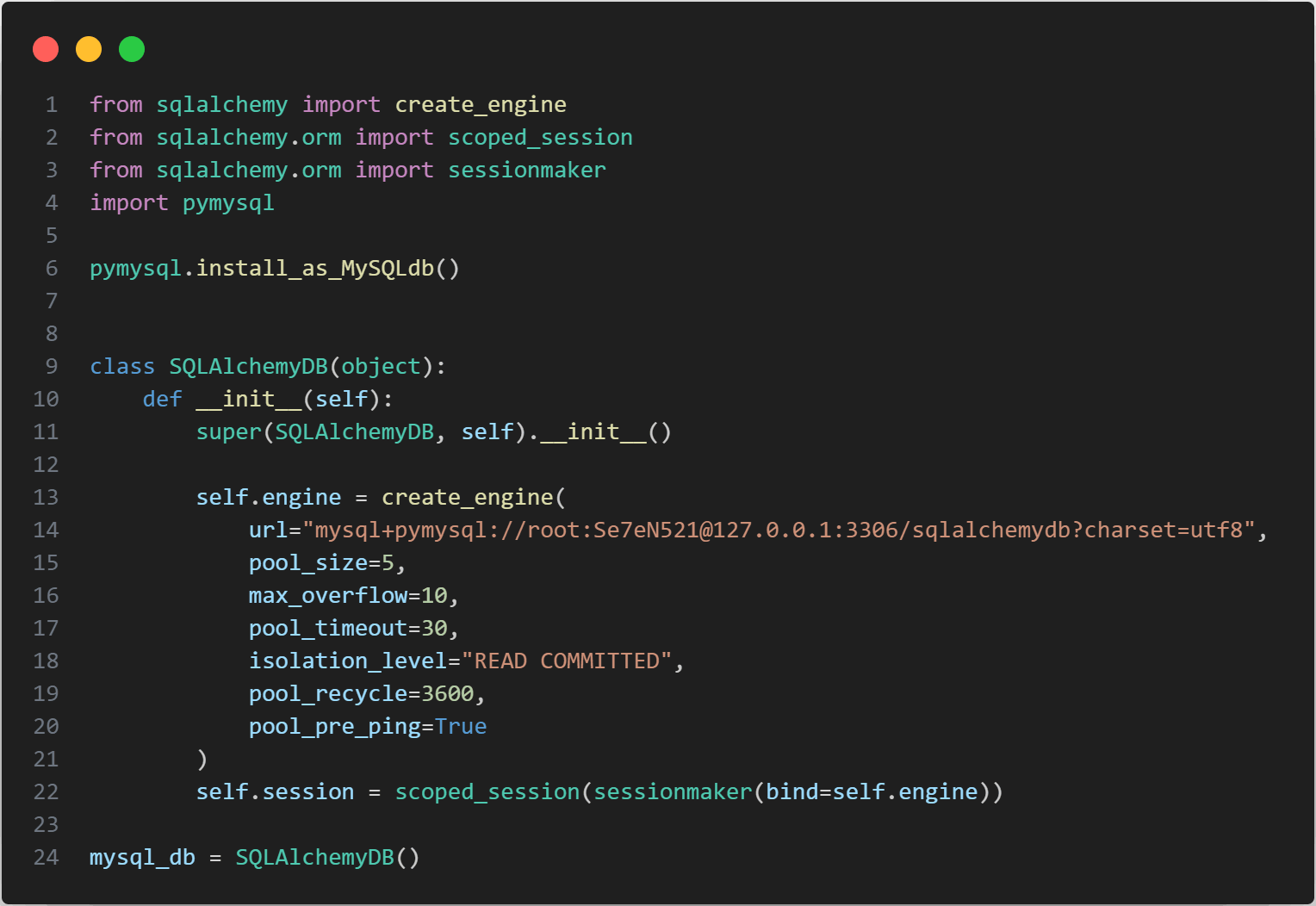Click install_as_MySQLdb function call
This screenshot has width=1316, height=906.
point(314,268)
